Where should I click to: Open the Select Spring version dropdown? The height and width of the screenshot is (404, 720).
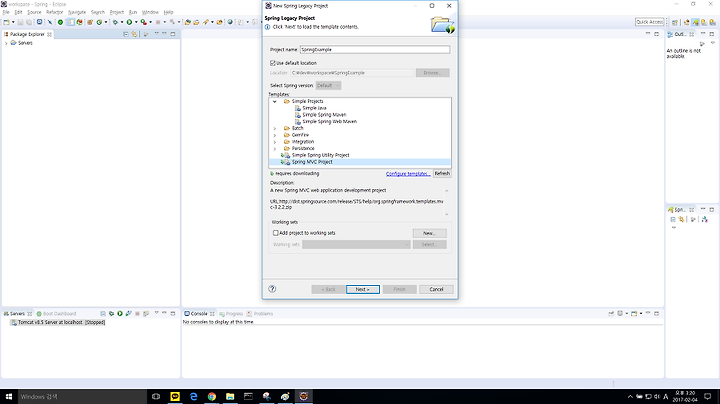pos(328,85)
